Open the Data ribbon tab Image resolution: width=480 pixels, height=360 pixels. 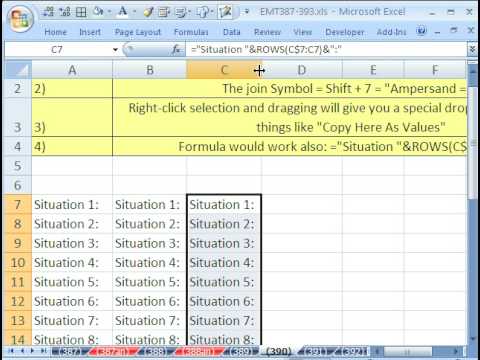point(232,32)
